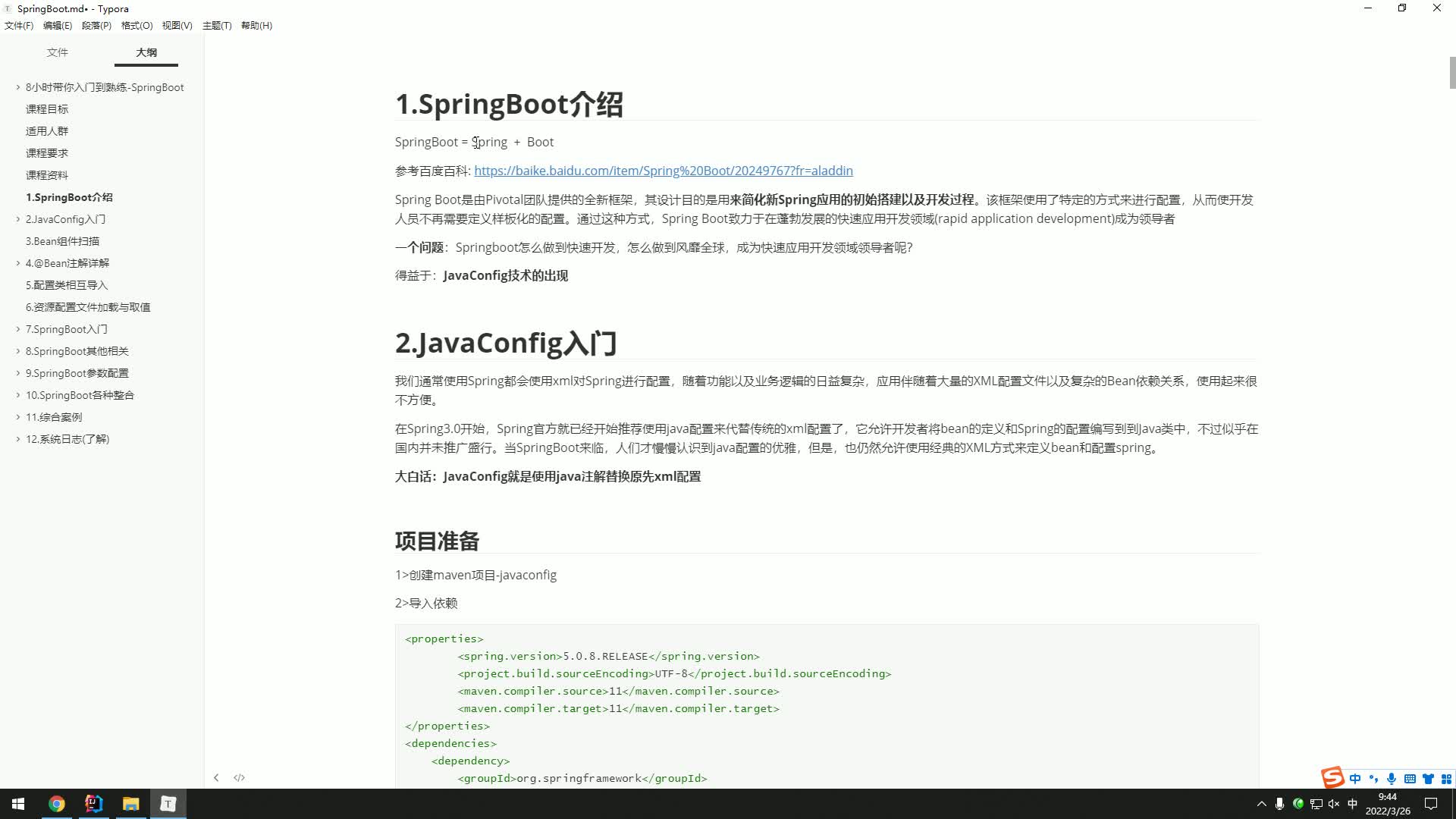Toggle the muted speaker volume icon

click(x=1334, y=804)
